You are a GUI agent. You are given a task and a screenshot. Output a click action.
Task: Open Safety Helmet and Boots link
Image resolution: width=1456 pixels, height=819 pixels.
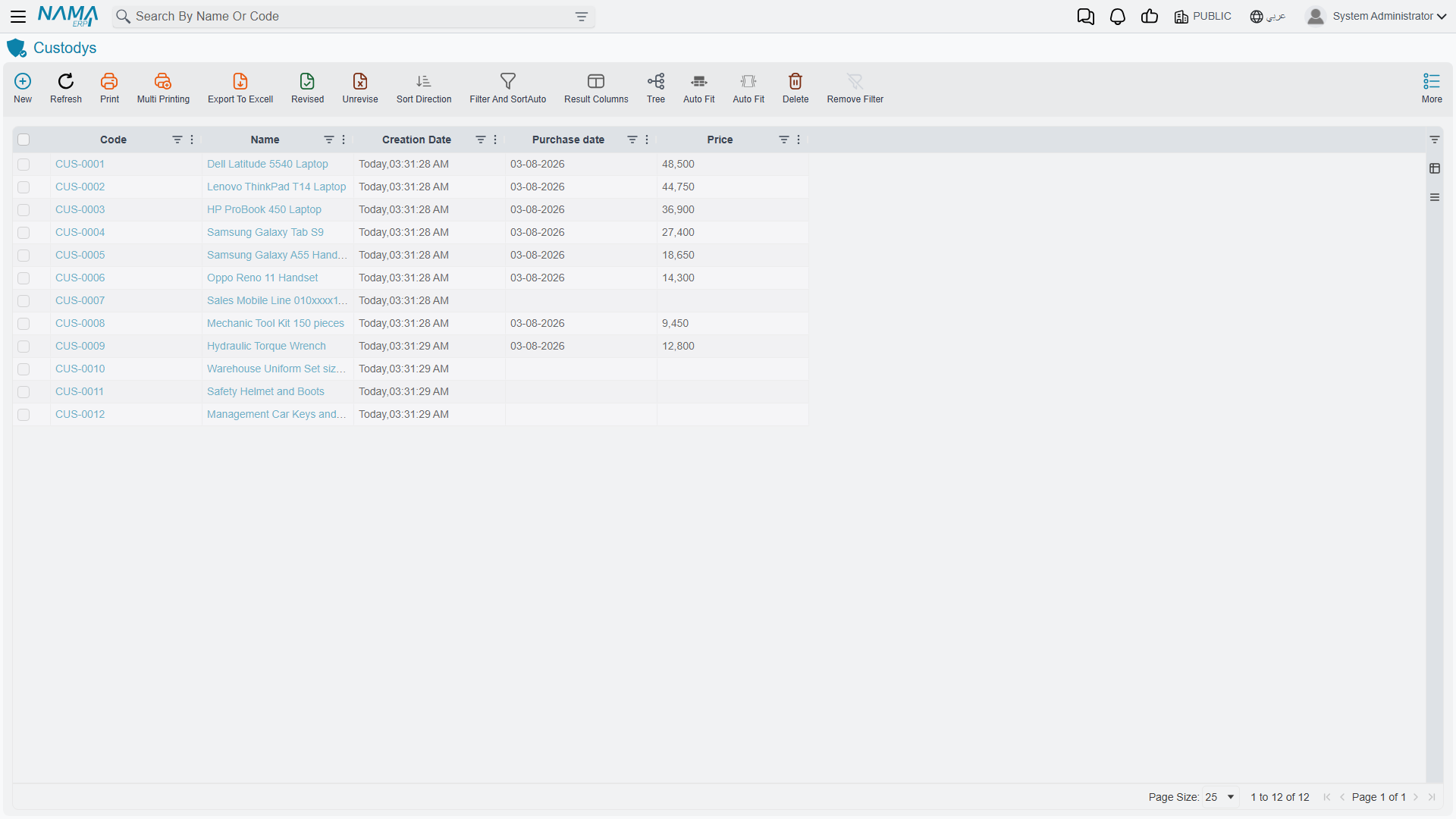[x=265, y=391]
